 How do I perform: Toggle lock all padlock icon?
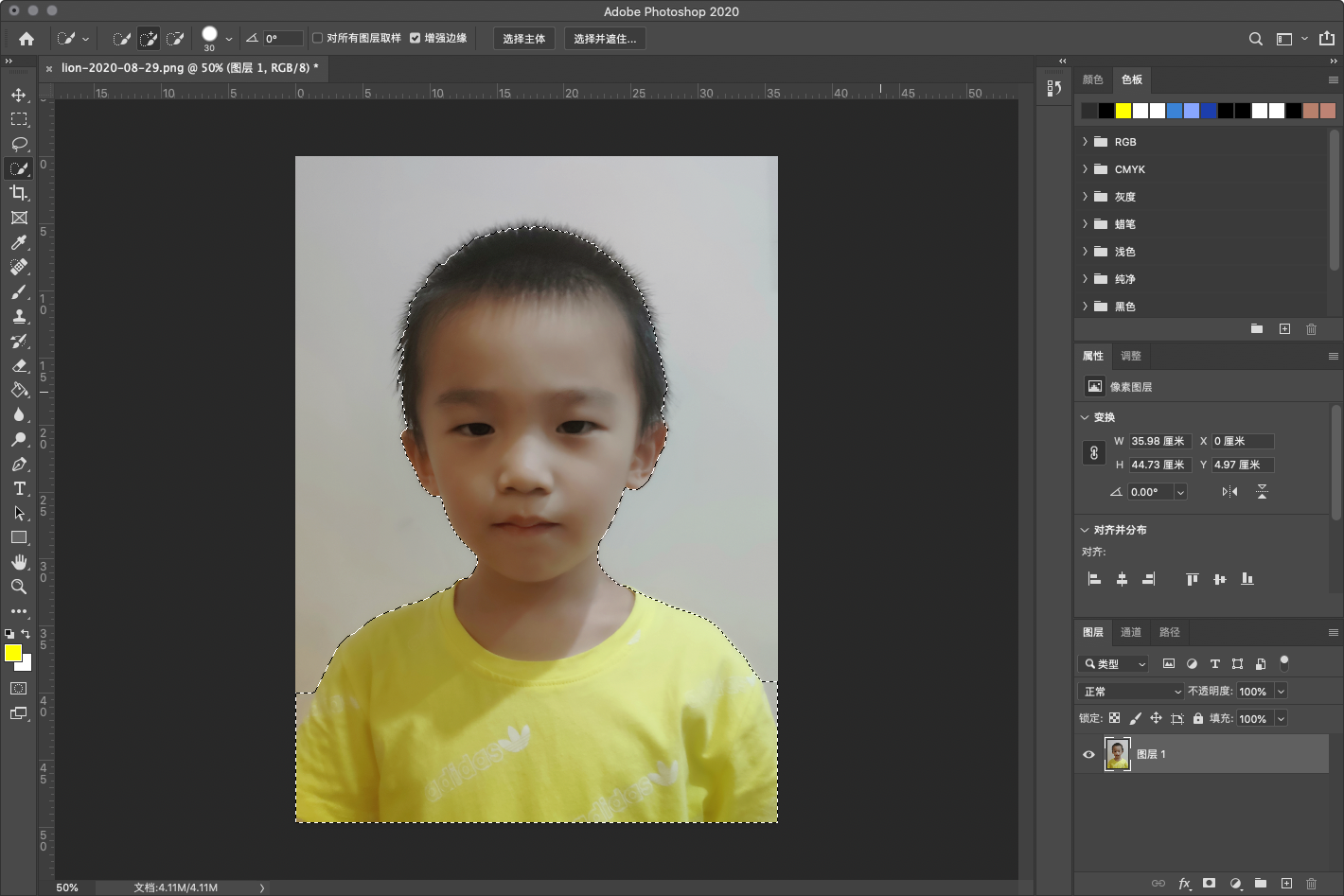(x=1198, y=718)
